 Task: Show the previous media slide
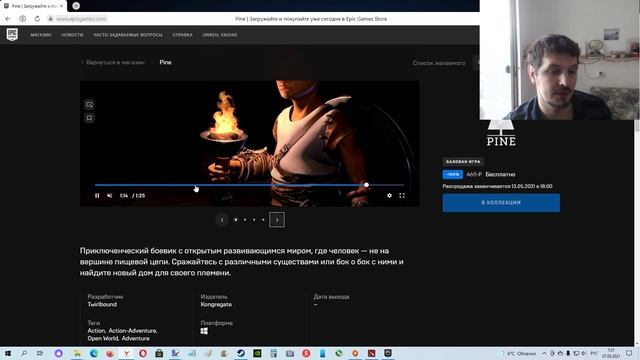click(x=222, y=220)
